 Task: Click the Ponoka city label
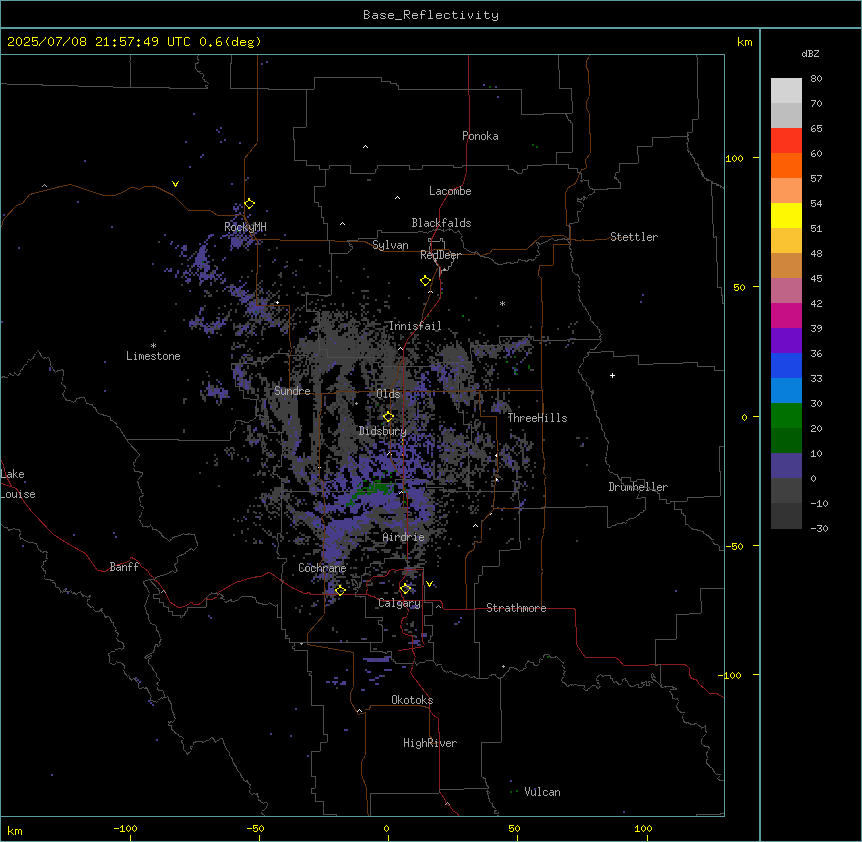click(480, 136)
